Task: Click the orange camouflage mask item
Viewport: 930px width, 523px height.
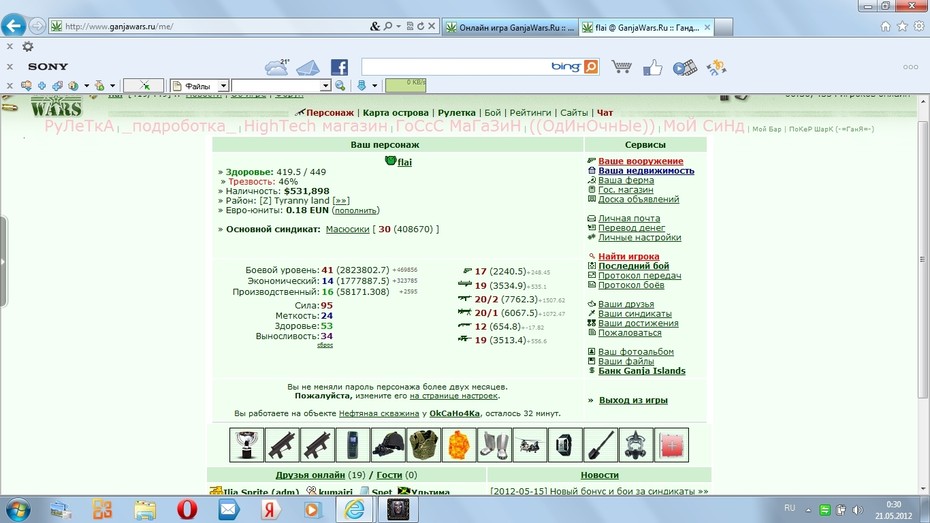Action: coord(459,445)
